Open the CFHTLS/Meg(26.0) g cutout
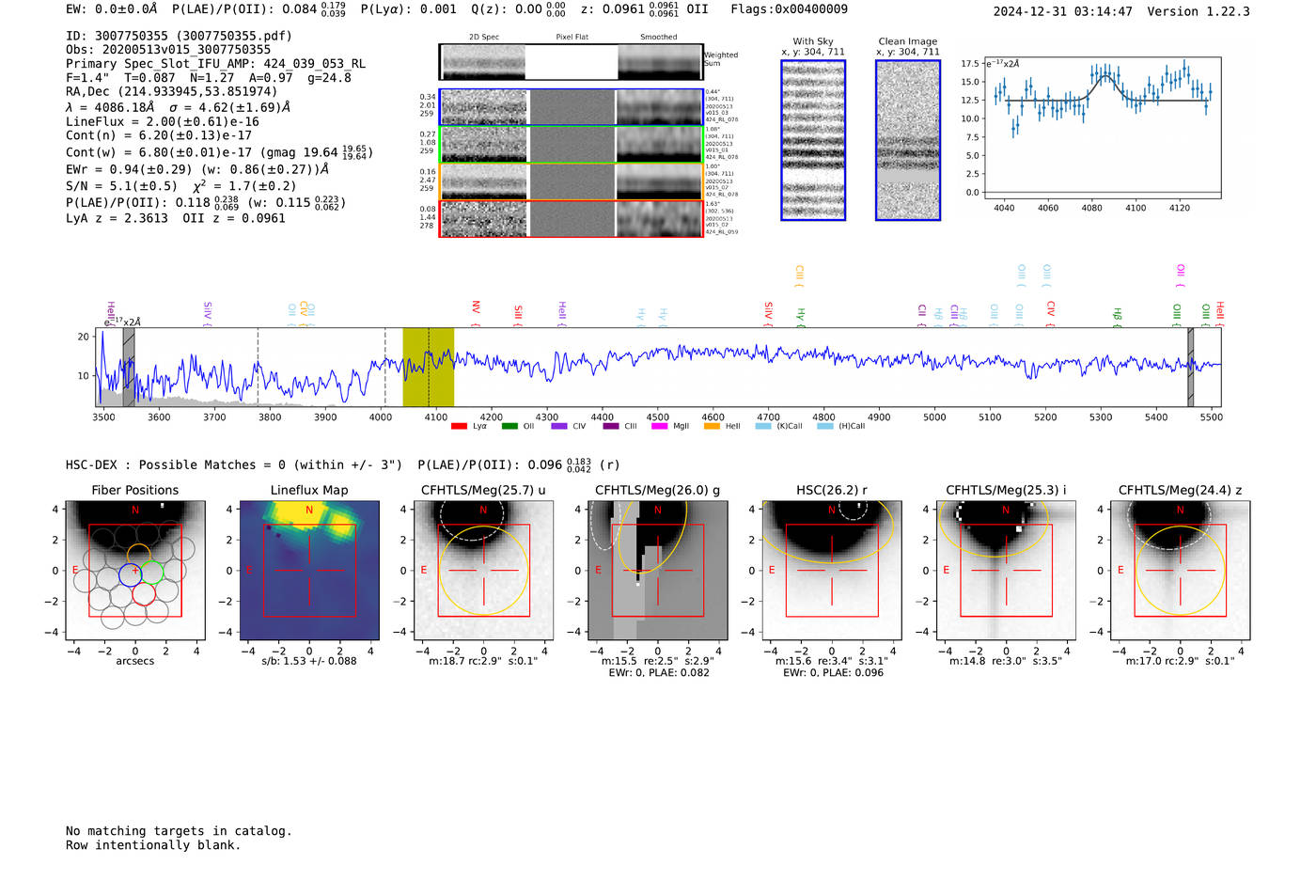The image size is (1316, 896). coord(658,571)
